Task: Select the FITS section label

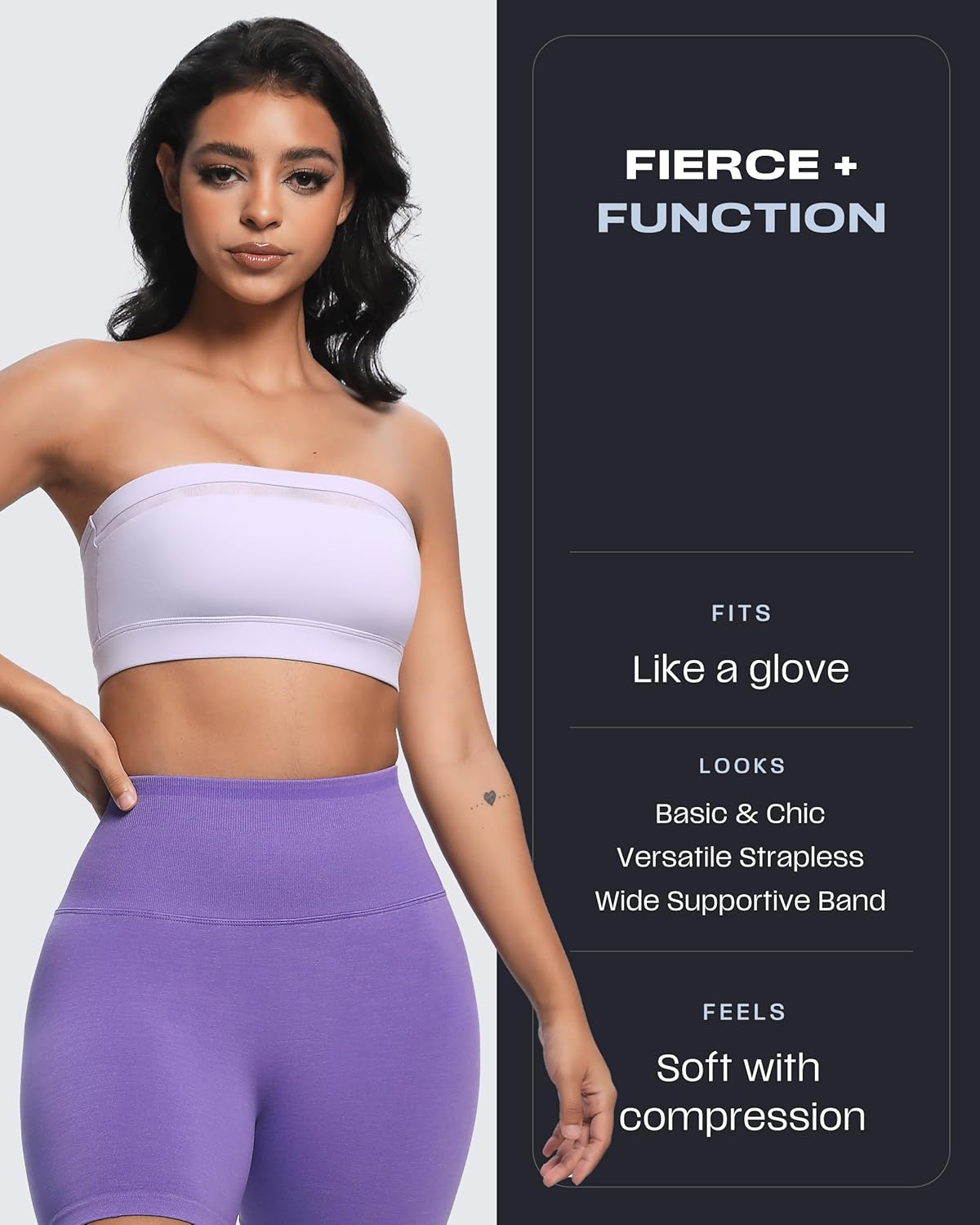Action: click(742, 613)
